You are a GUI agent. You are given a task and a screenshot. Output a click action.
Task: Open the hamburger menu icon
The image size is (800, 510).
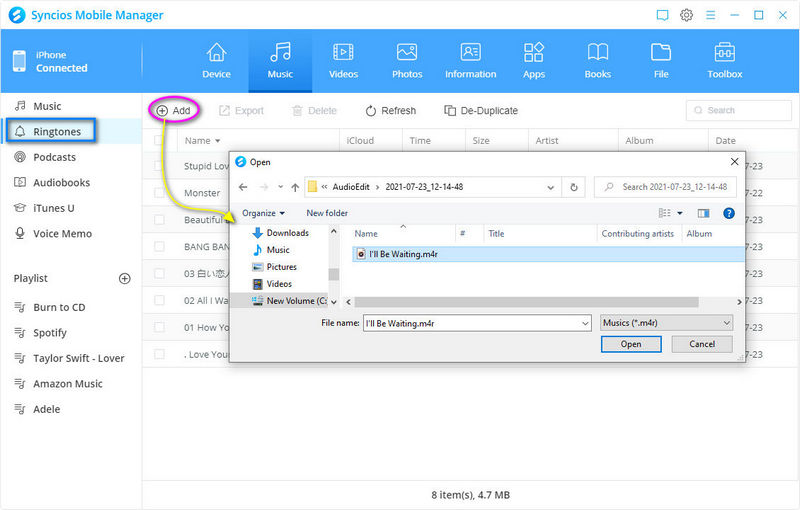(x=710, y=15)
